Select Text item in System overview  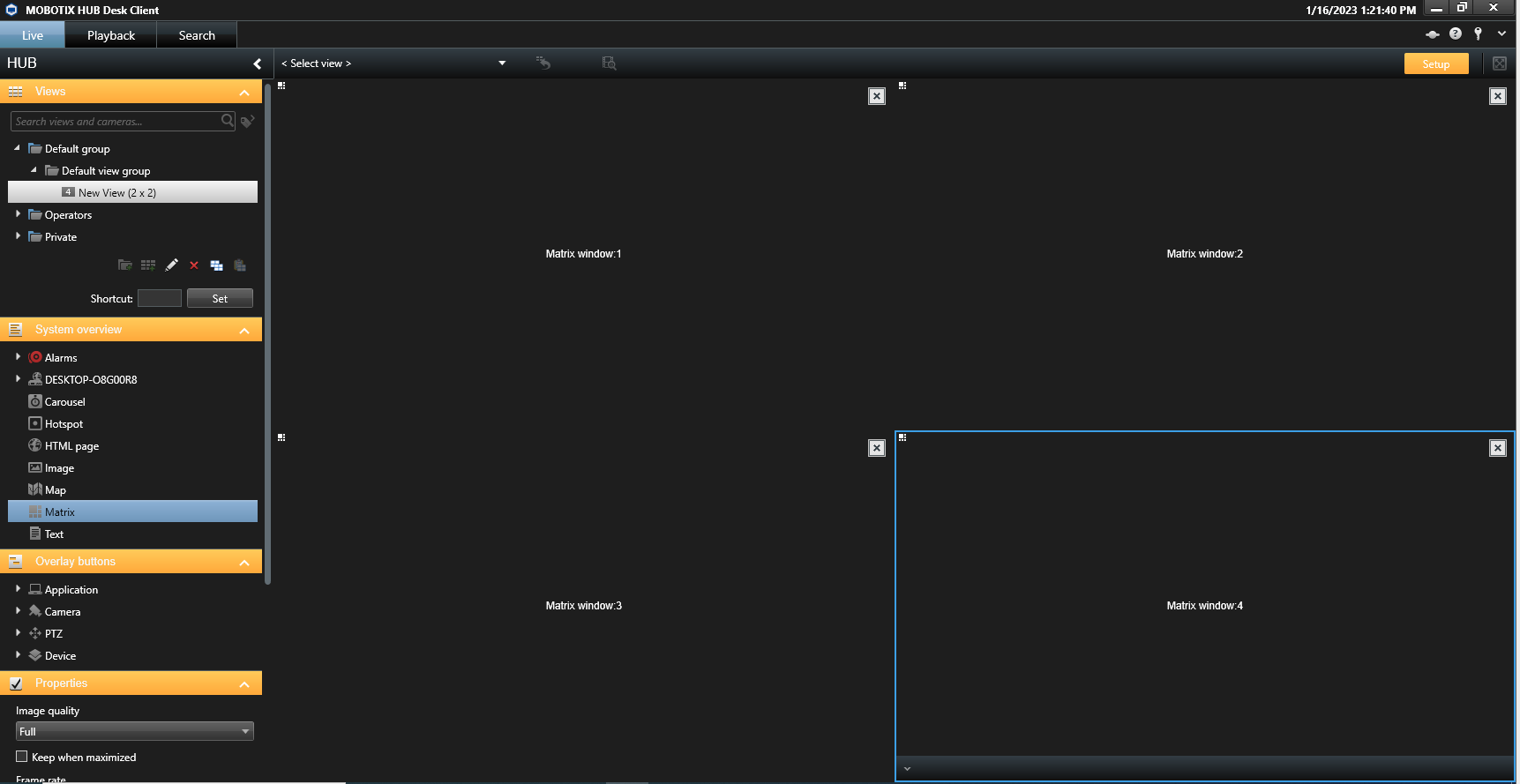(46, 534)
